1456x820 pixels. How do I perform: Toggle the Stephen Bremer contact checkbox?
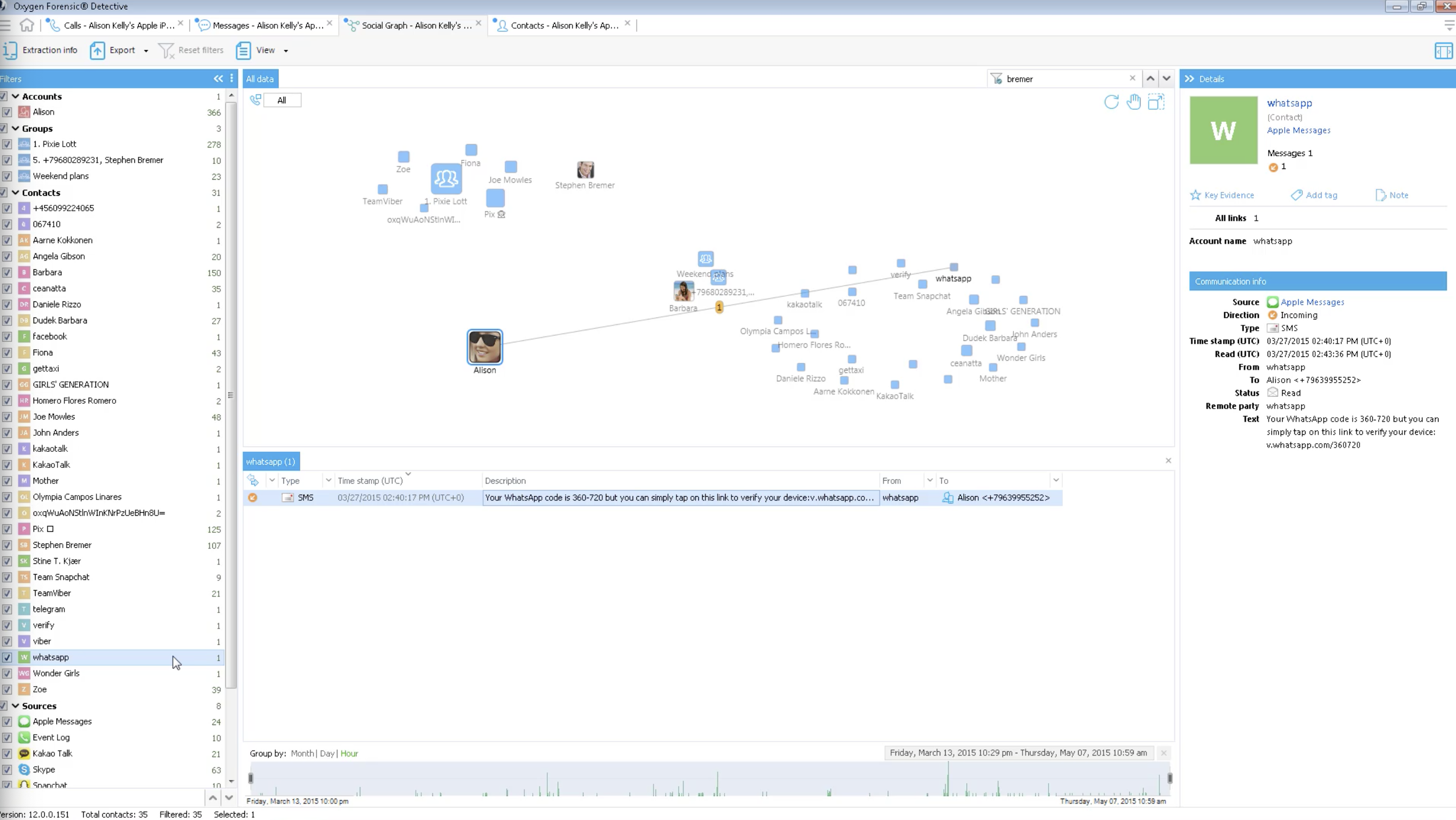point(7,545)
